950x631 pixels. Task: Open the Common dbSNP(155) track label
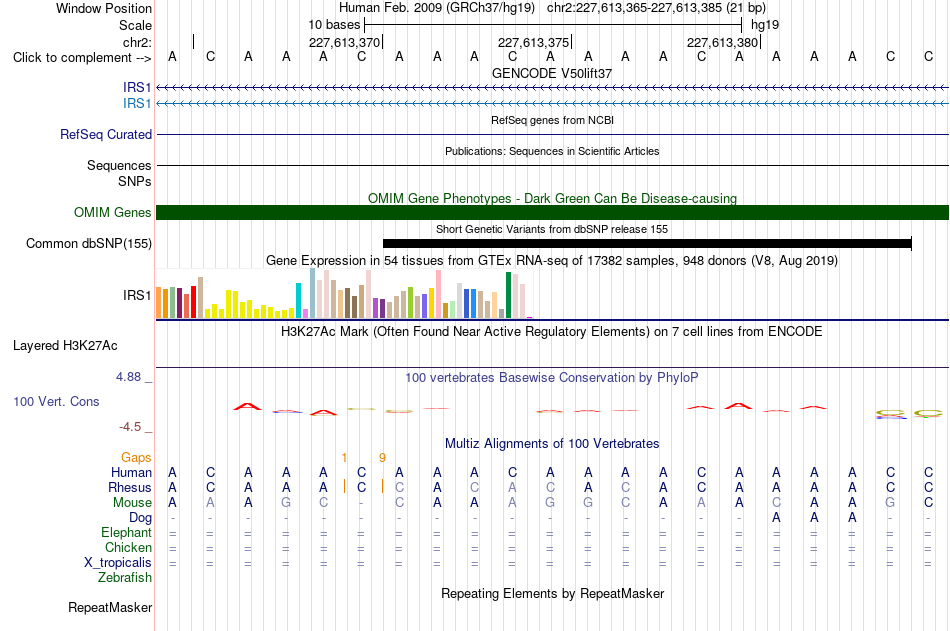point(89,244)
